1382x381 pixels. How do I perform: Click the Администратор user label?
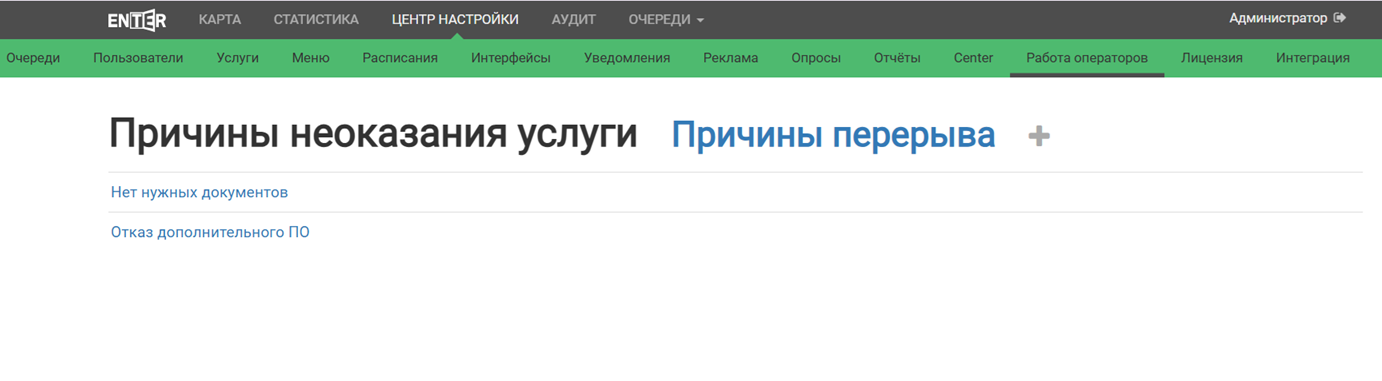coord(1278,18)
